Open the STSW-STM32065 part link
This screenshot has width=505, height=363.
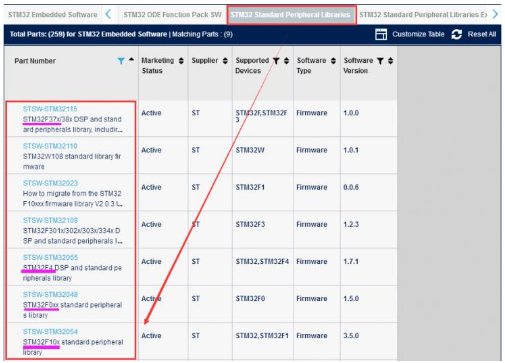click(x=50, y=257)
